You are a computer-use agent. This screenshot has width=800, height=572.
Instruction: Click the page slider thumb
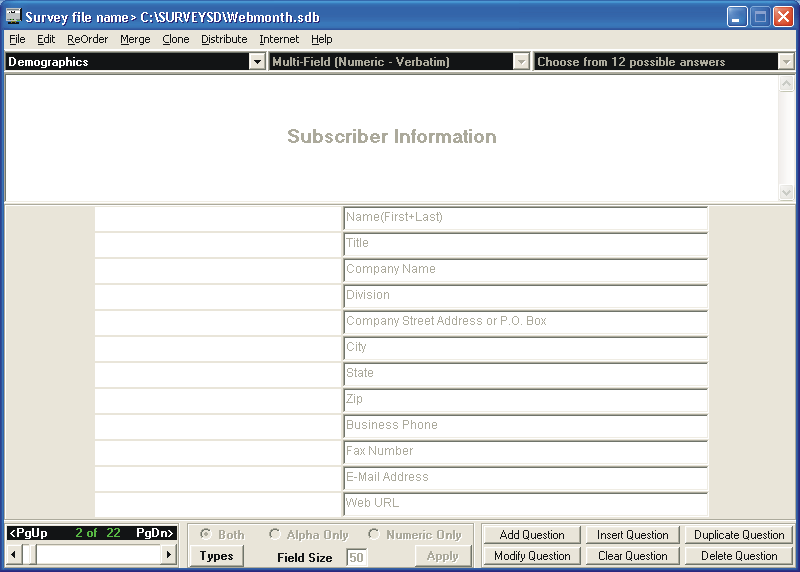coord(33,554)
